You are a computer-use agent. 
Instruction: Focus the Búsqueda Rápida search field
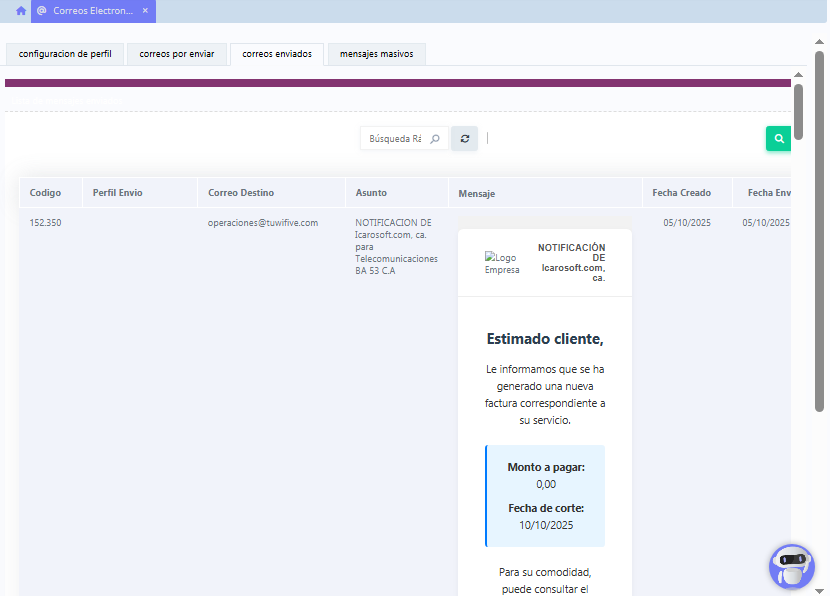[396, 139]
